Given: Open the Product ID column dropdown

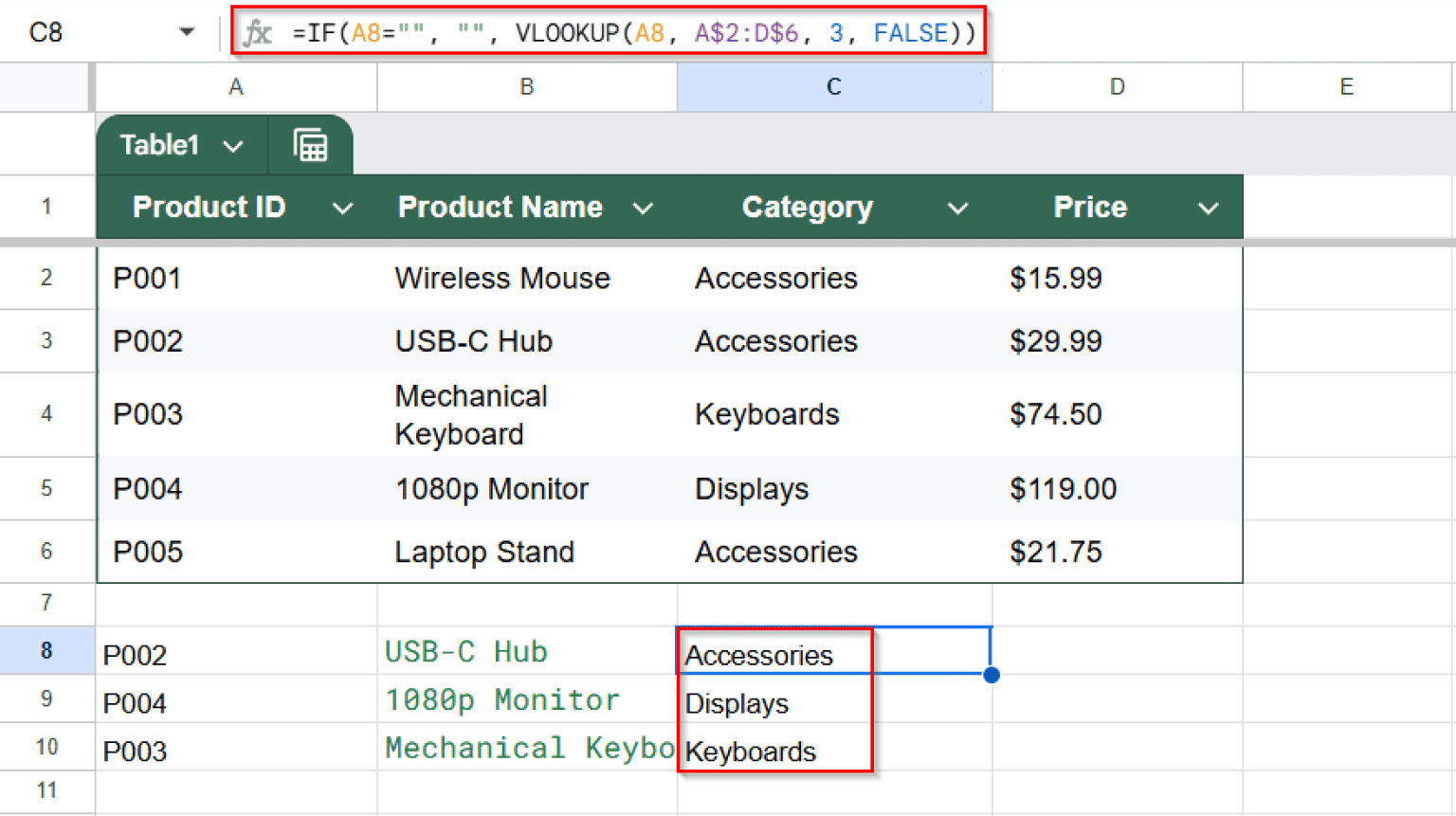Looking at the screenshot, I should (343, 207).
